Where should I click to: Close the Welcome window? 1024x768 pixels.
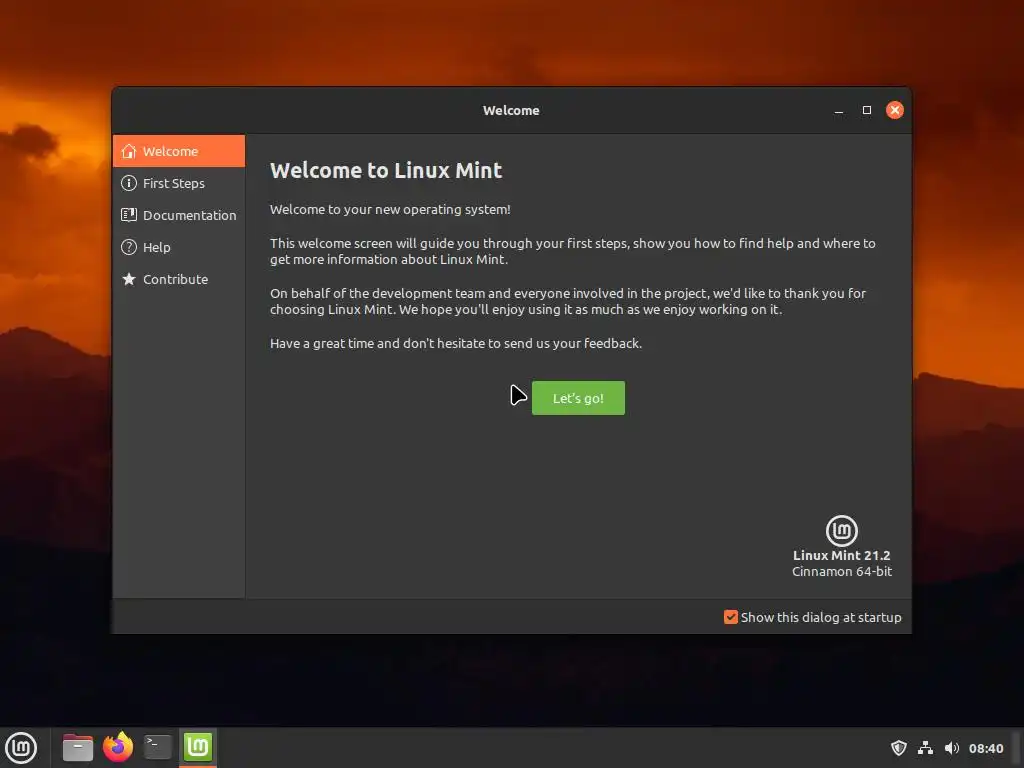point(895,110)
